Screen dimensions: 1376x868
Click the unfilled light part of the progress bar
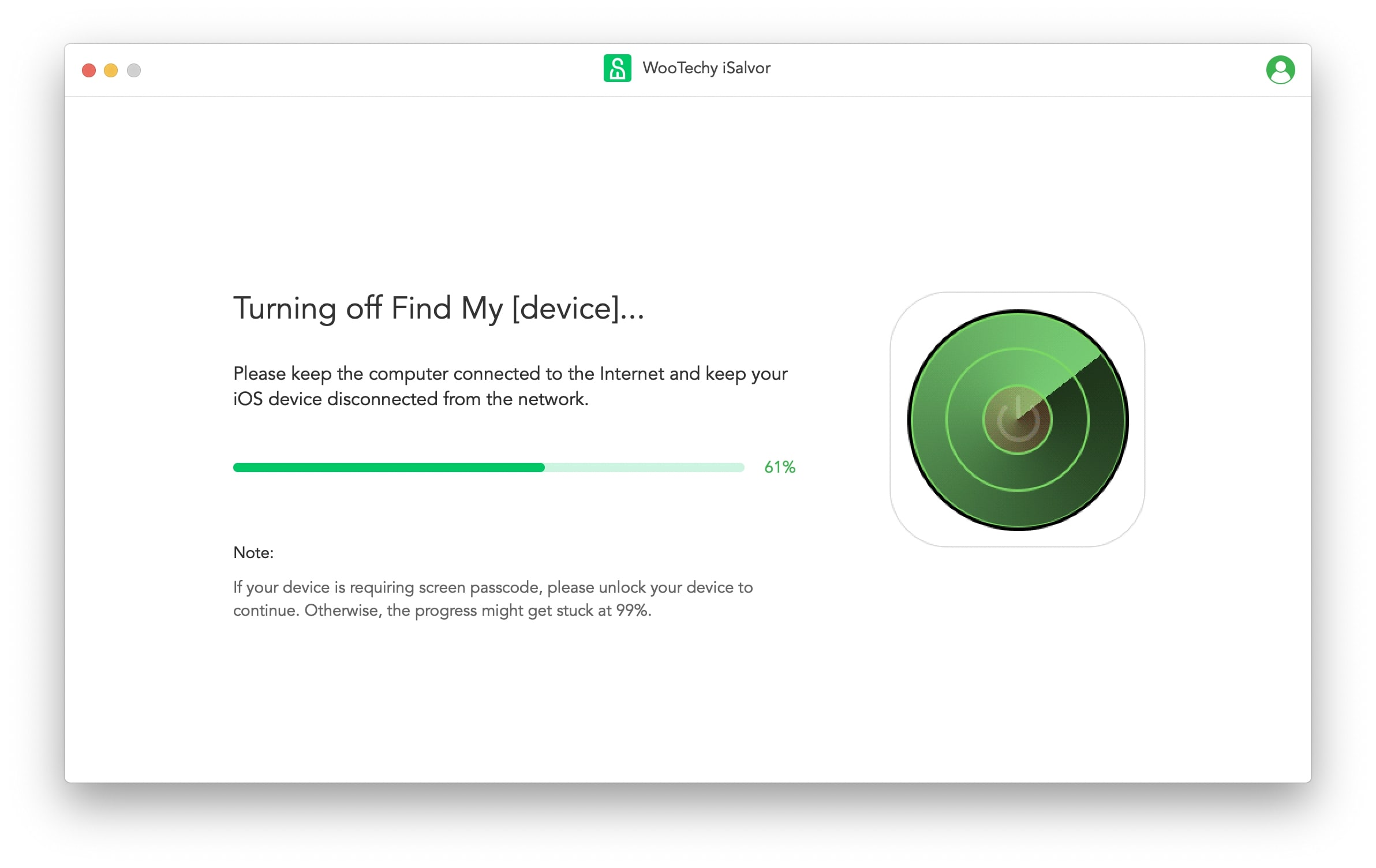(x=644, y=467)
